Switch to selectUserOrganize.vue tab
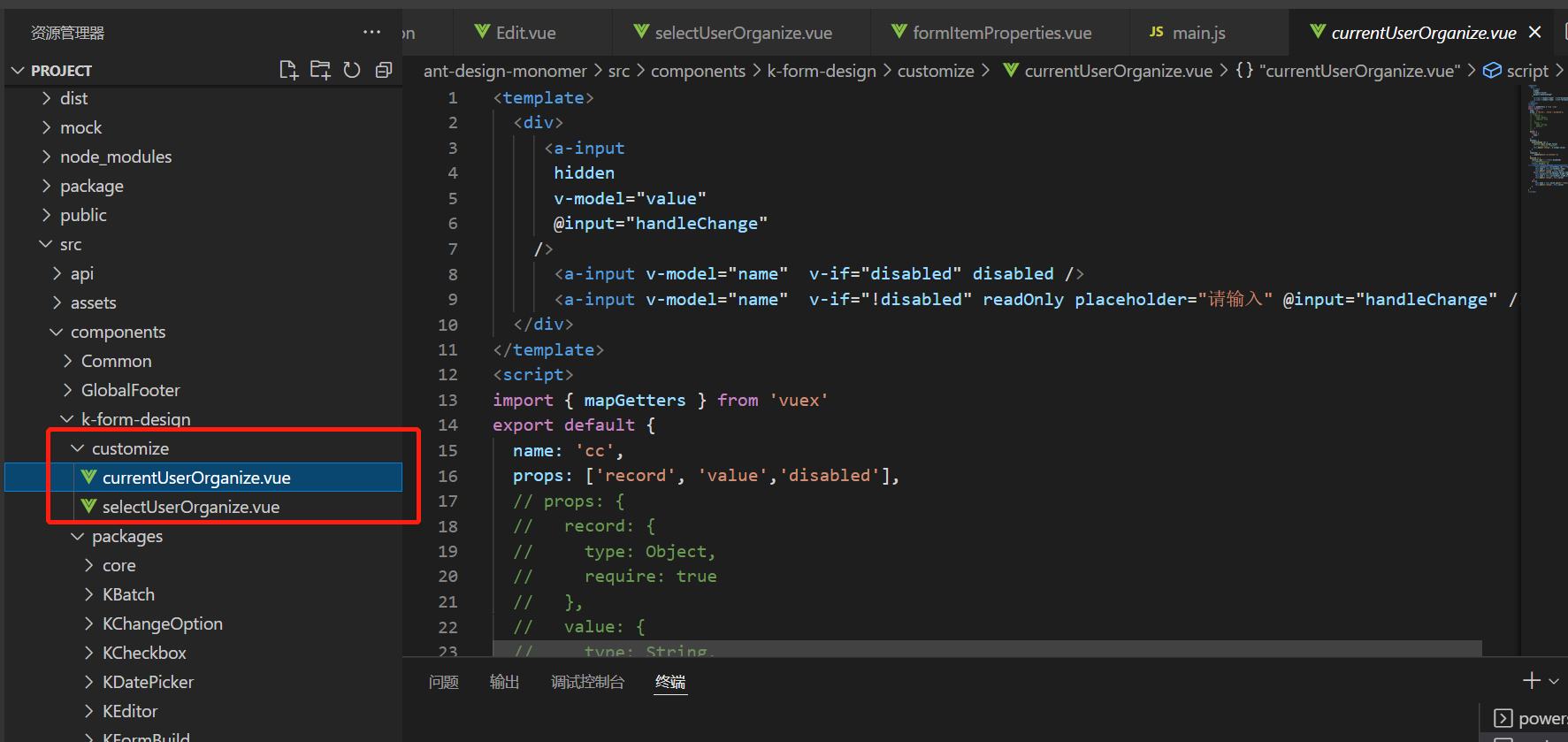Viewport: 1568px width, 742px height. (x=743, y=33)
